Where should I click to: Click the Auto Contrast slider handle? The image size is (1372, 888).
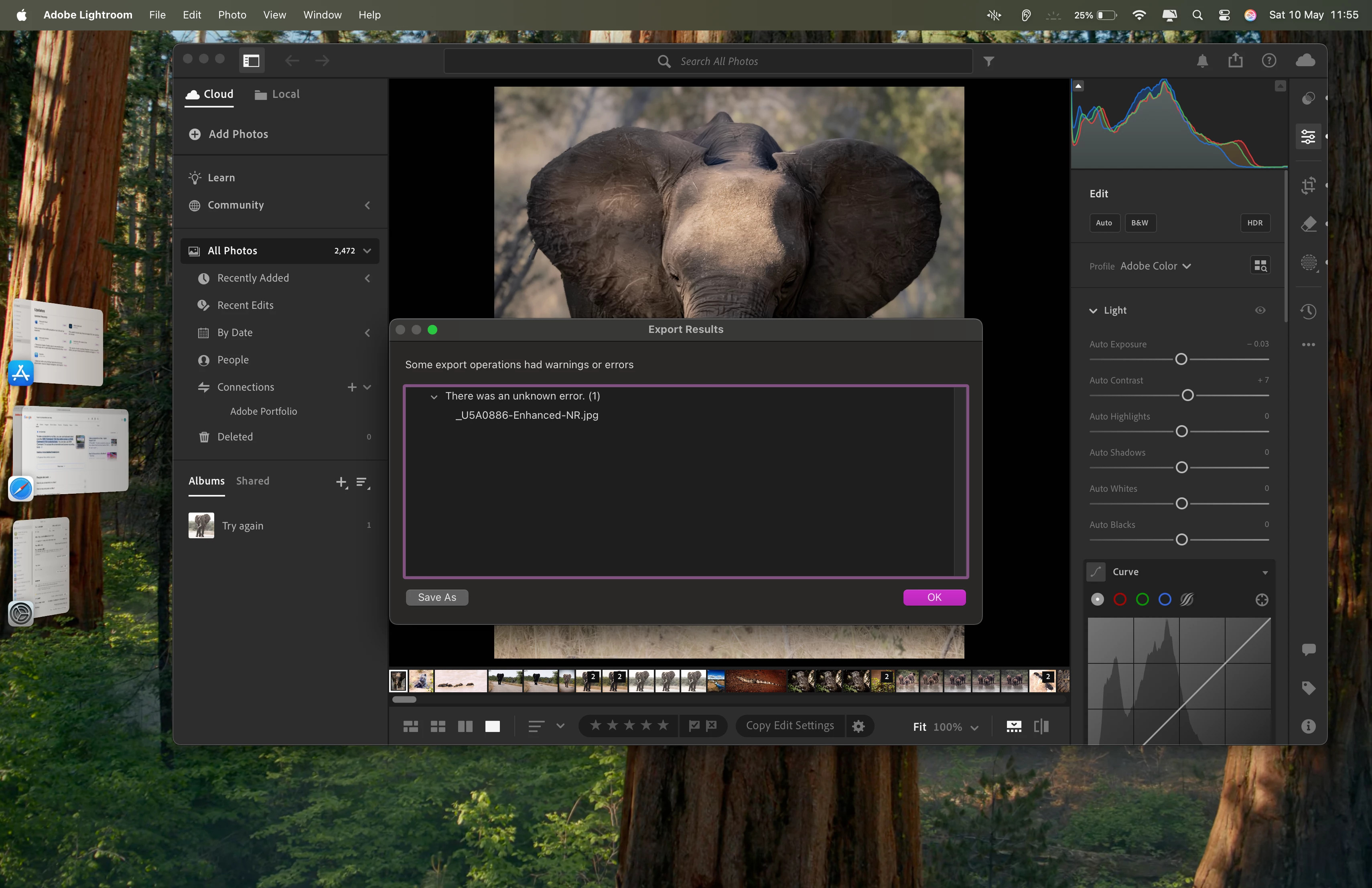[1187, 395]
